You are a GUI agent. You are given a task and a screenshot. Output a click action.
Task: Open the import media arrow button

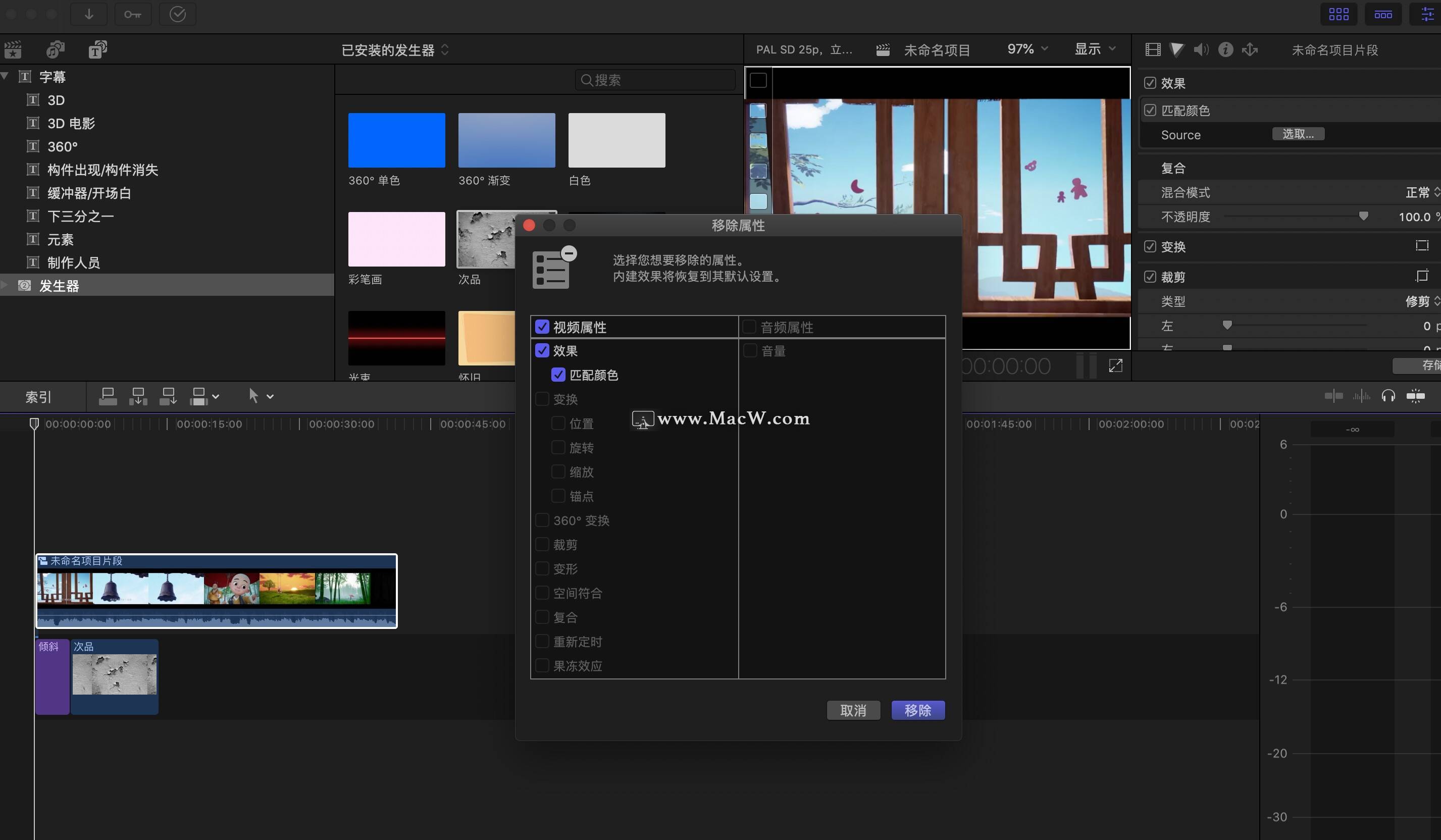[x=89, y=14]
